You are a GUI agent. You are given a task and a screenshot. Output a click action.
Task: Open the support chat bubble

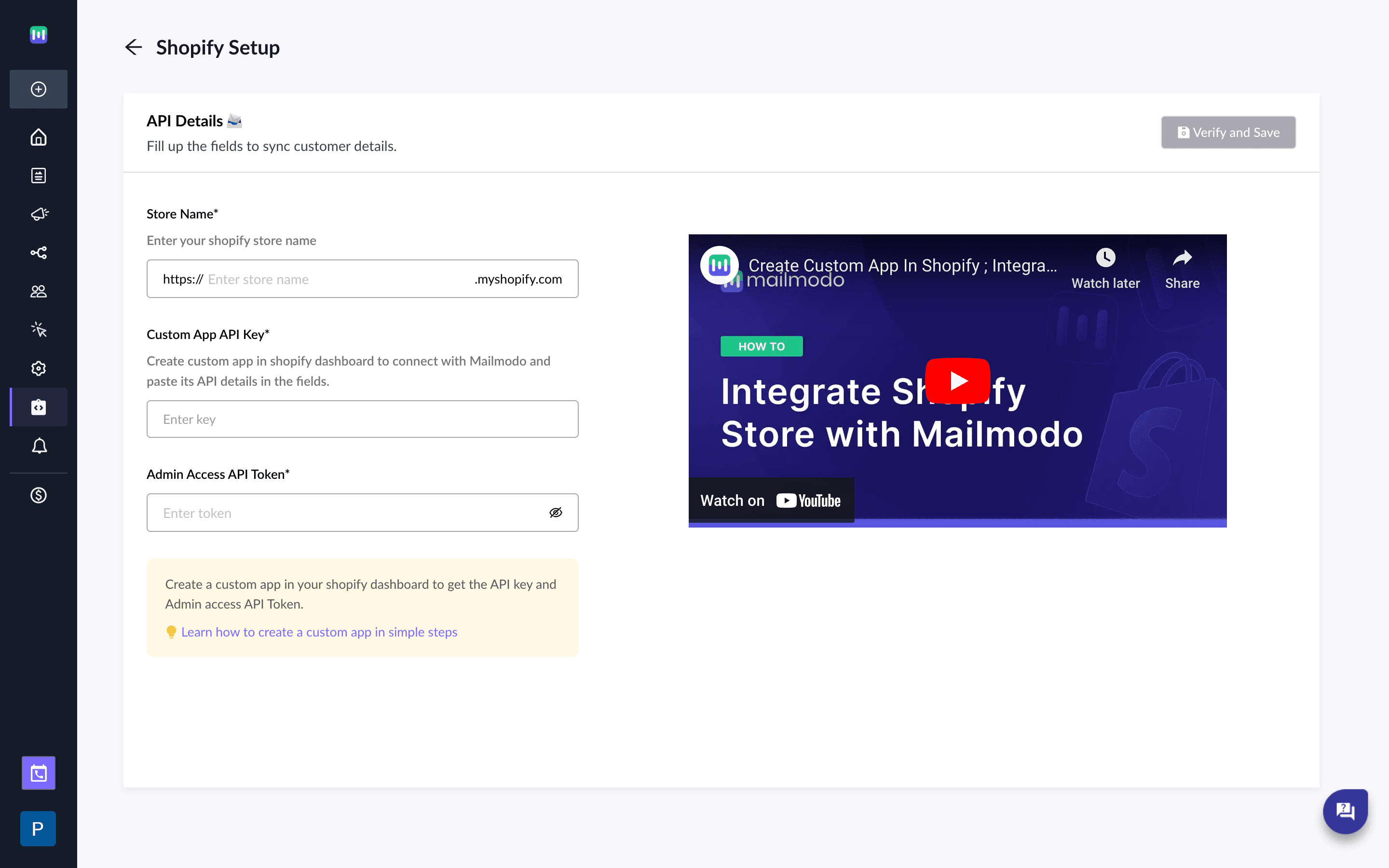pos(1344,811)
